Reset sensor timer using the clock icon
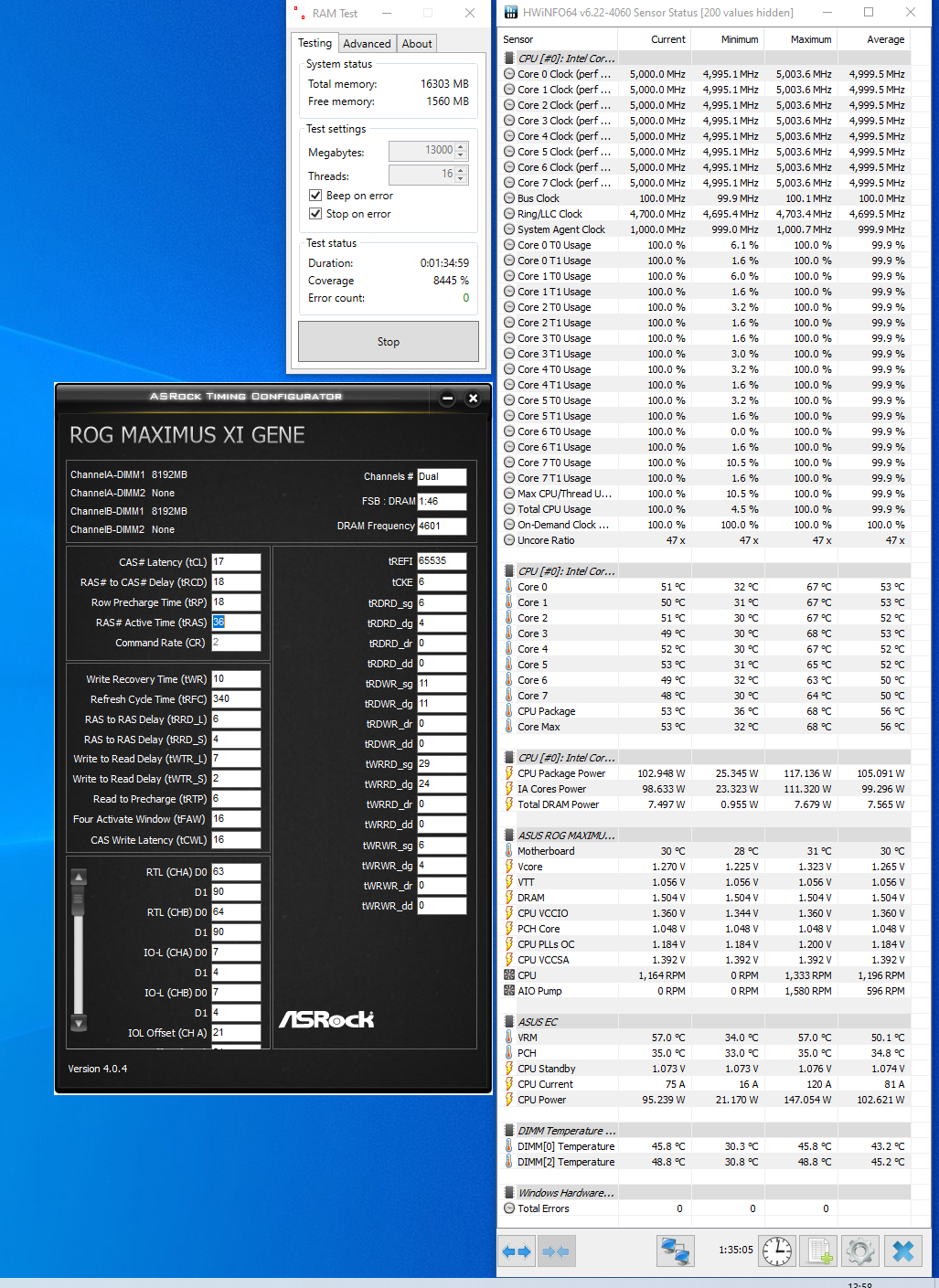939x1288 pixels. tap(778, 1251)
